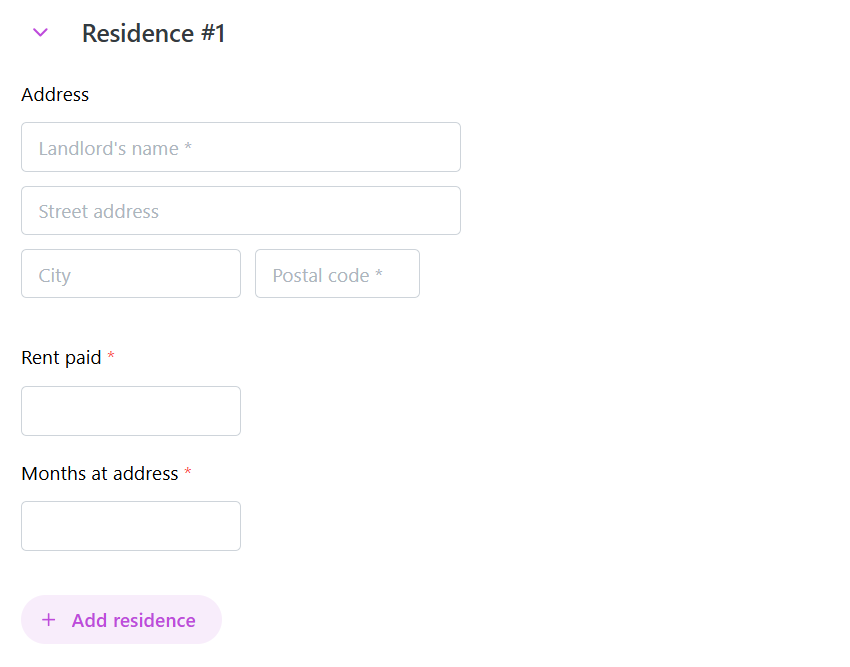The width and height of the screenshot is (850, 667).
Task: Click the Residence #1 heading text
Action: tap(154, 33)
